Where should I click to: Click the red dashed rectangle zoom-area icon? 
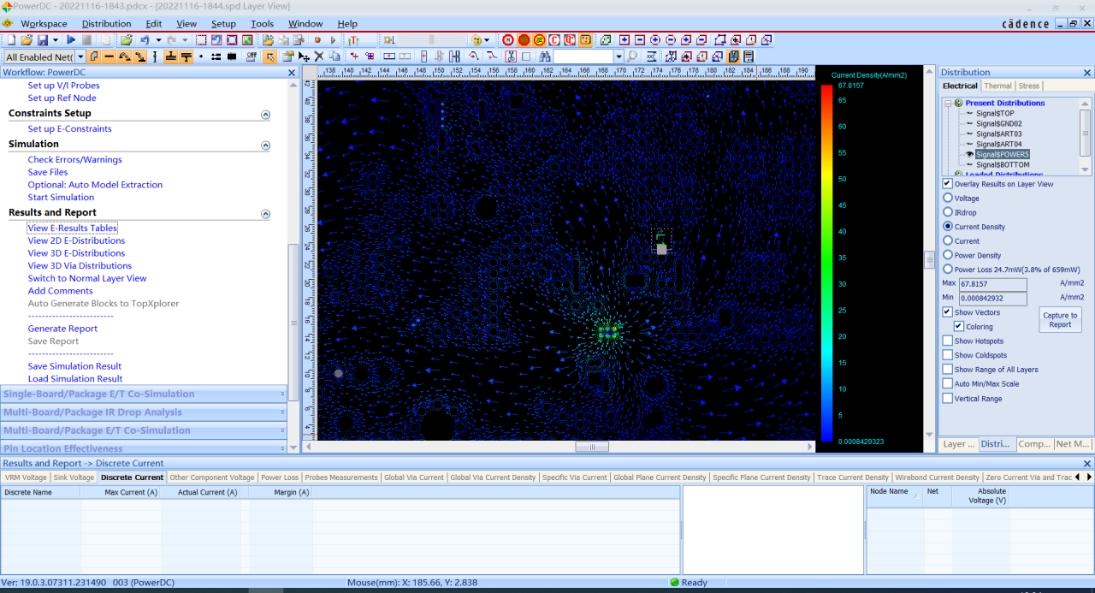tap(201, 40)
